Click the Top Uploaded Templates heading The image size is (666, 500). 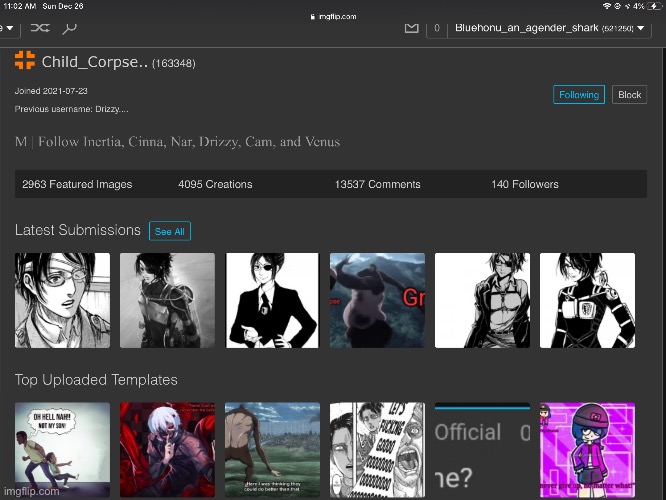96,379
